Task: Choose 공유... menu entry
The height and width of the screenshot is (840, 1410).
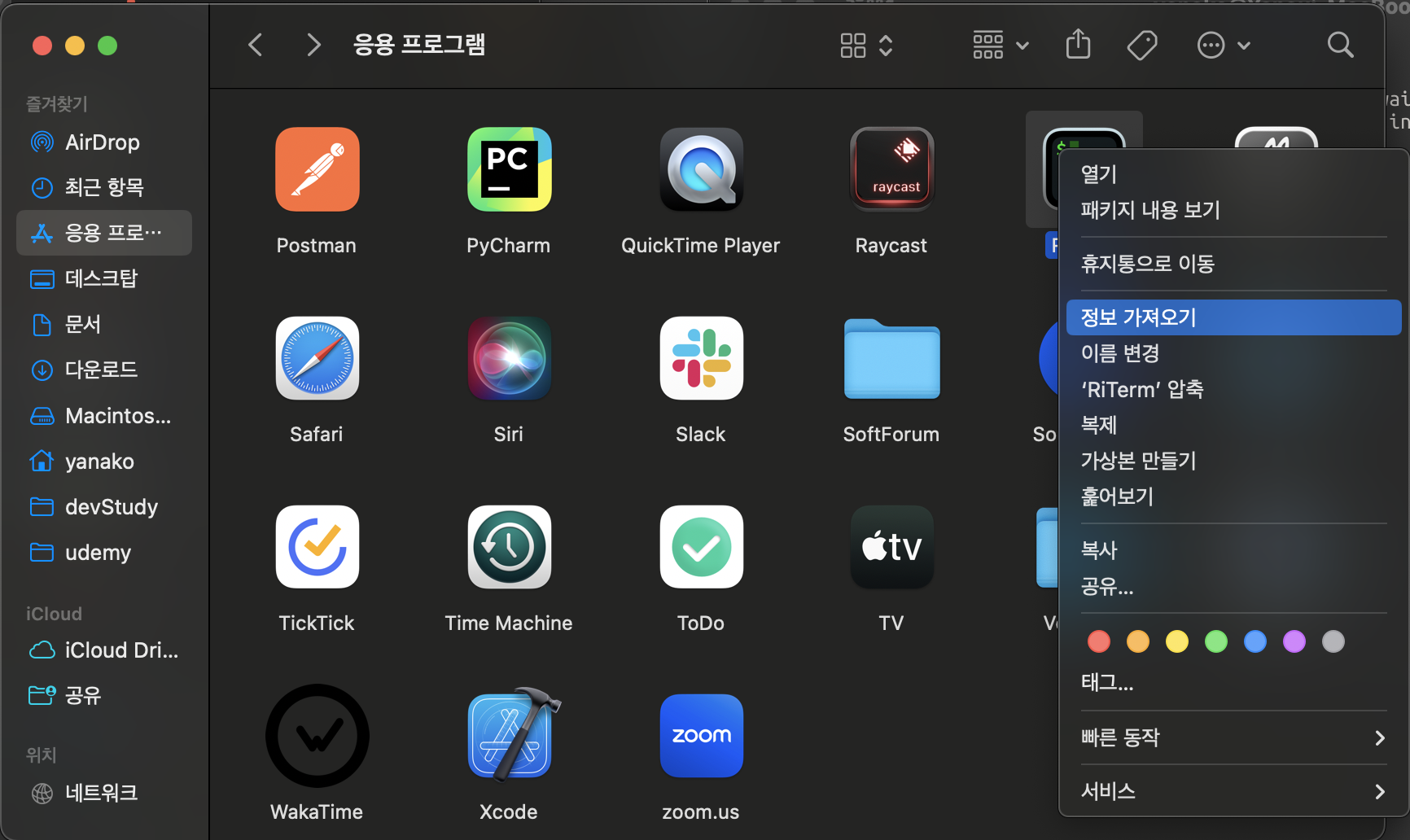Action: pyautogui.click(x=1233, y=586)
